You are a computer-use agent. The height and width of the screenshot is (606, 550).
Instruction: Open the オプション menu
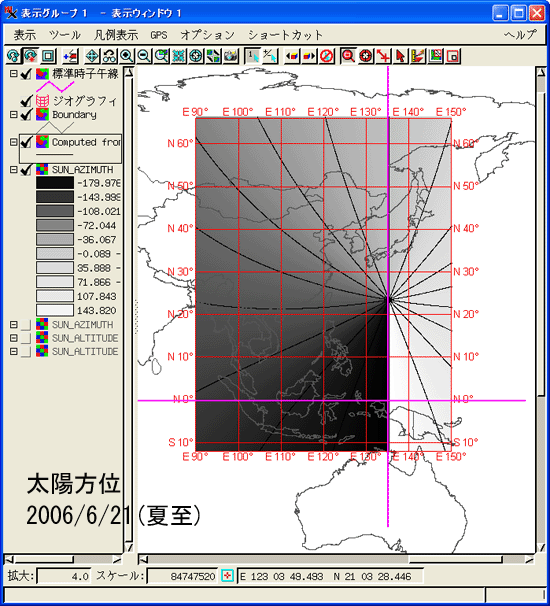click(208, 35)
